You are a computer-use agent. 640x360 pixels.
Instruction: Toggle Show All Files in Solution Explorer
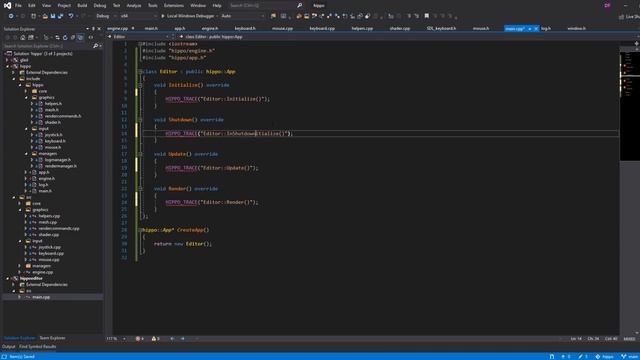click(80, 38)
